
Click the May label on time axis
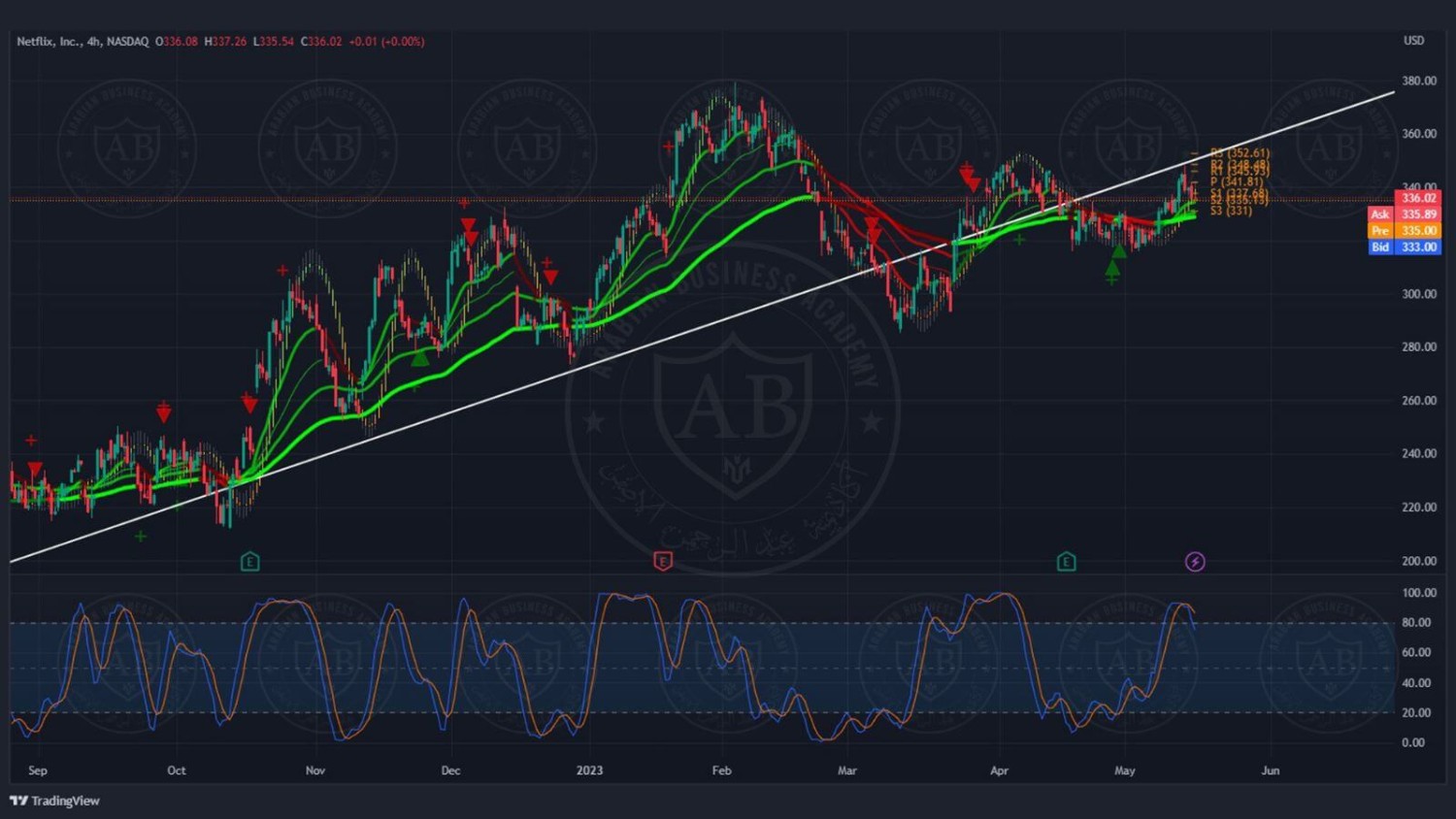click(x=1125, y=770)
